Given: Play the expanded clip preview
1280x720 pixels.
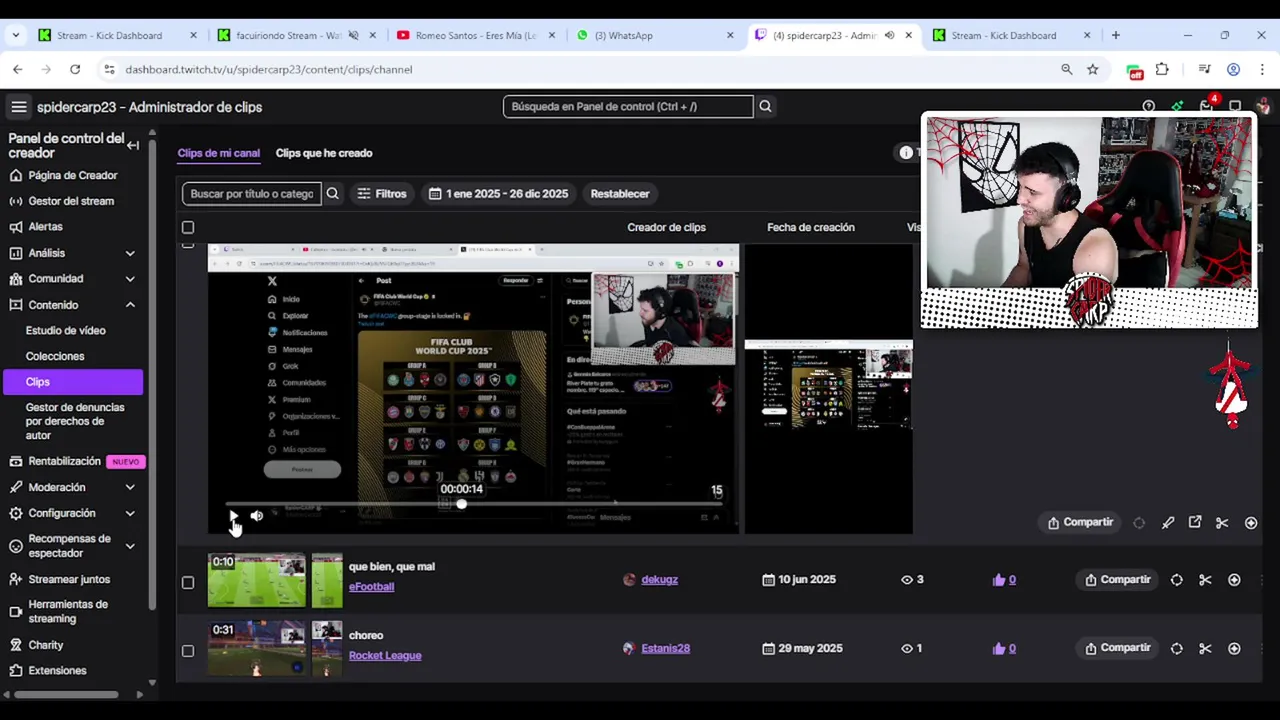Looking at the screenshot, I should [x=233, y=516].
